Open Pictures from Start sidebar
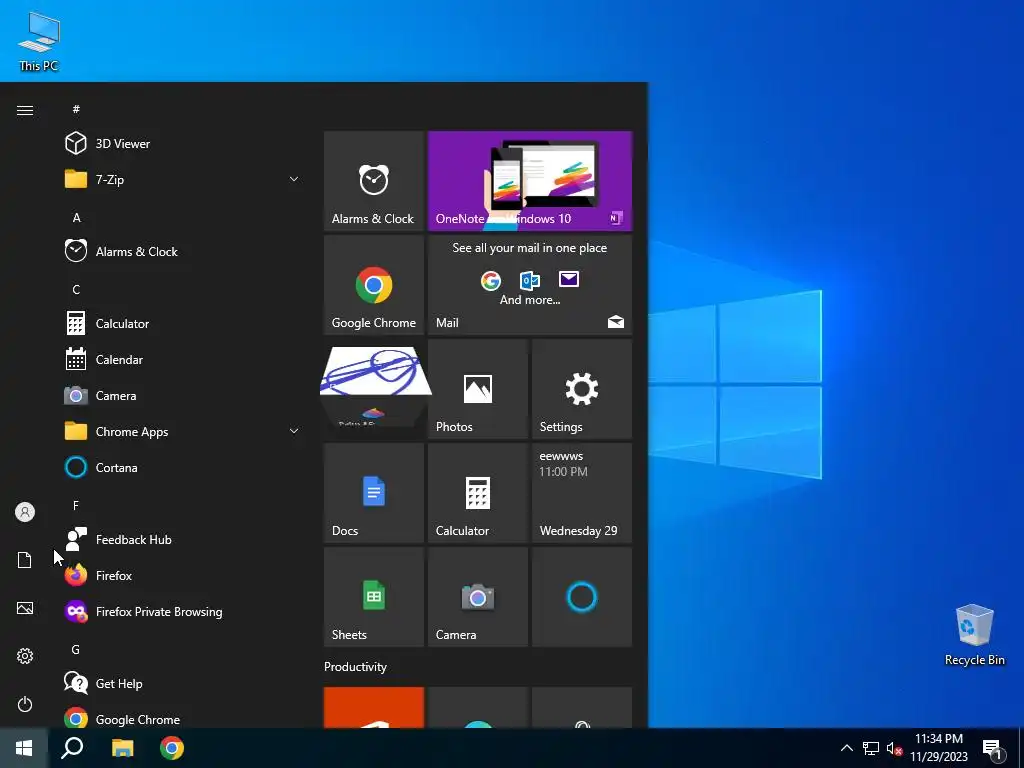The height and width of the screenshot is (768, 1024). click(x=25, y=608)
